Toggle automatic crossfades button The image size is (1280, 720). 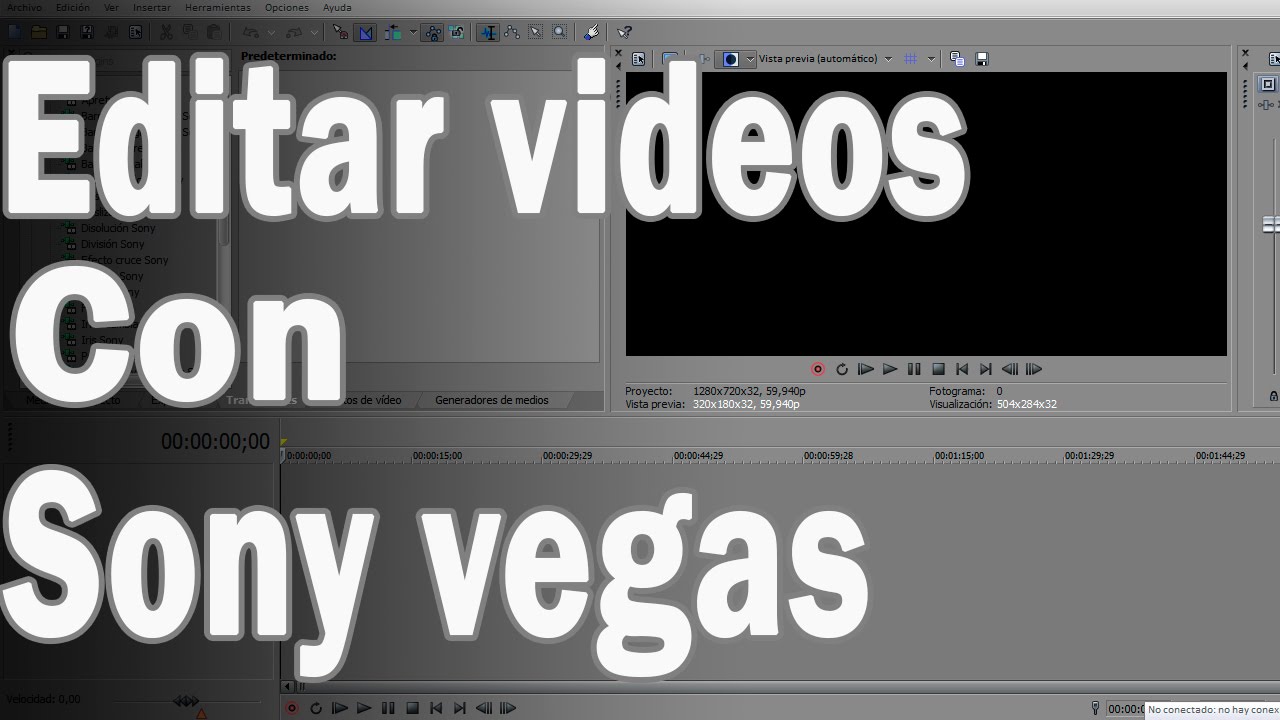pos(365,32)
